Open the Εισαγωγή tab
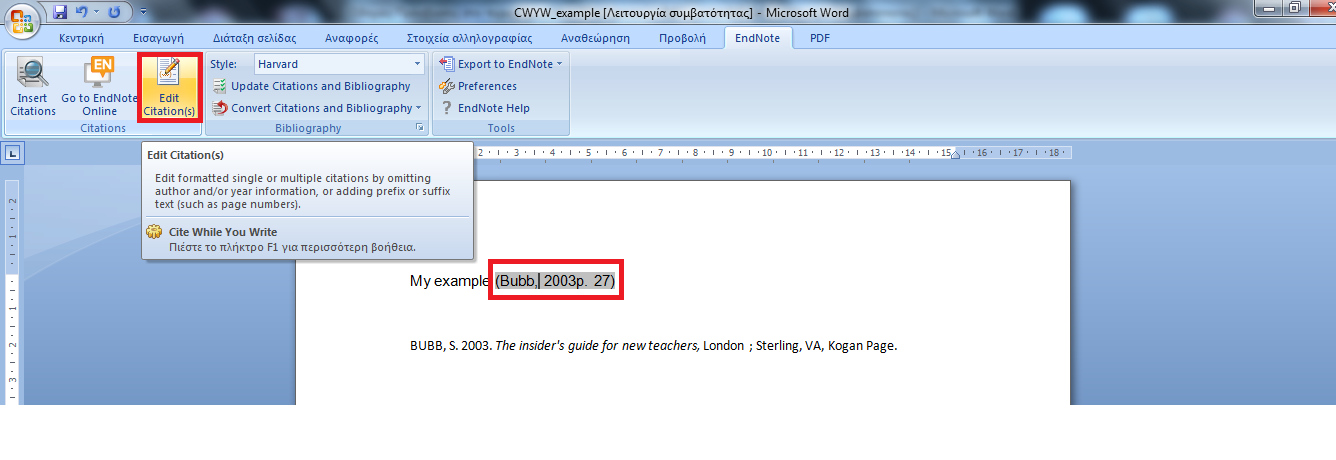This screenshot has height=460, width=1336. (158, 38)
